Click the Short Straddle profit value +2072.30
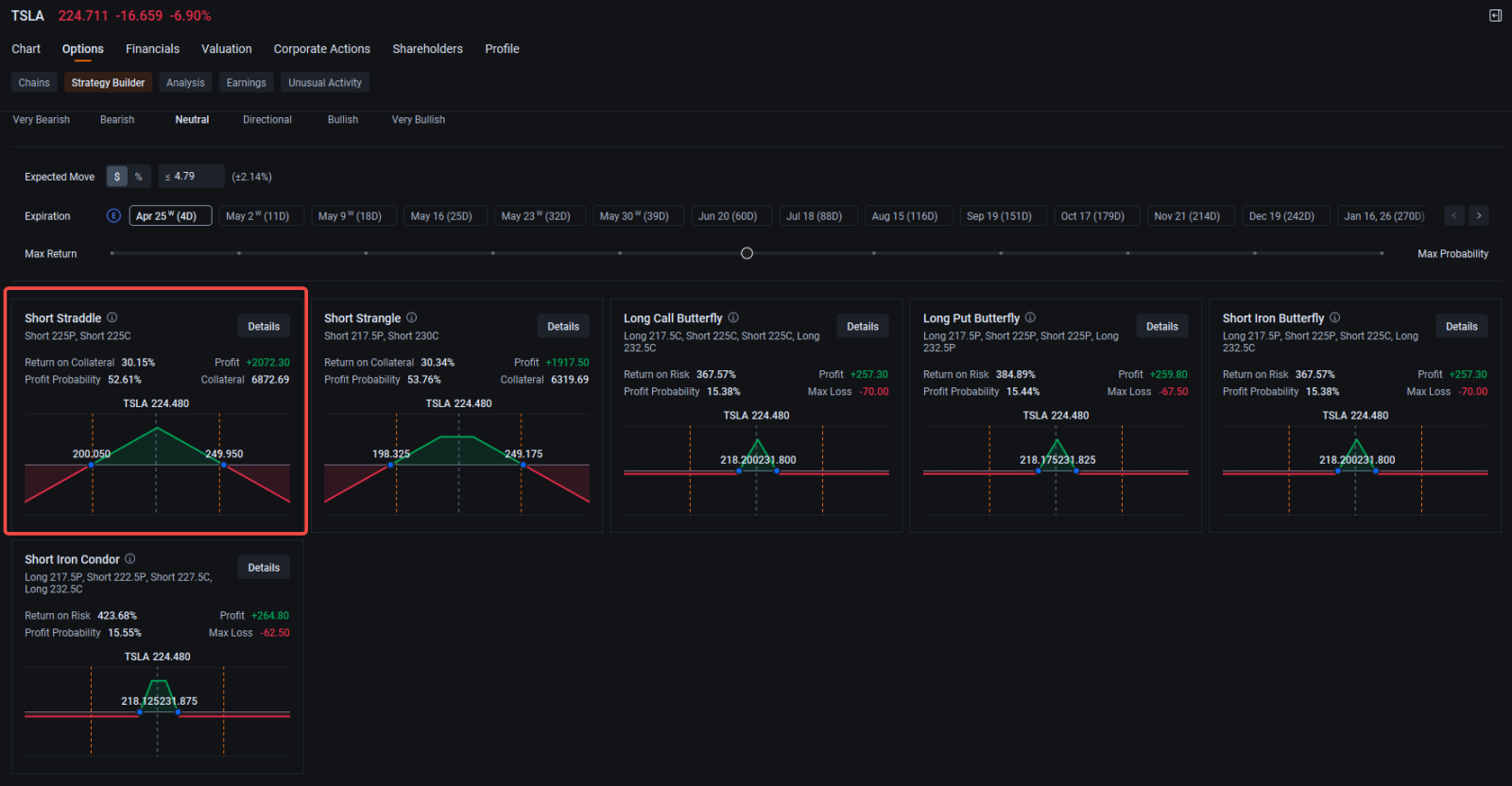The width and height of the screenshot is (1512, 786). [268, 363]
